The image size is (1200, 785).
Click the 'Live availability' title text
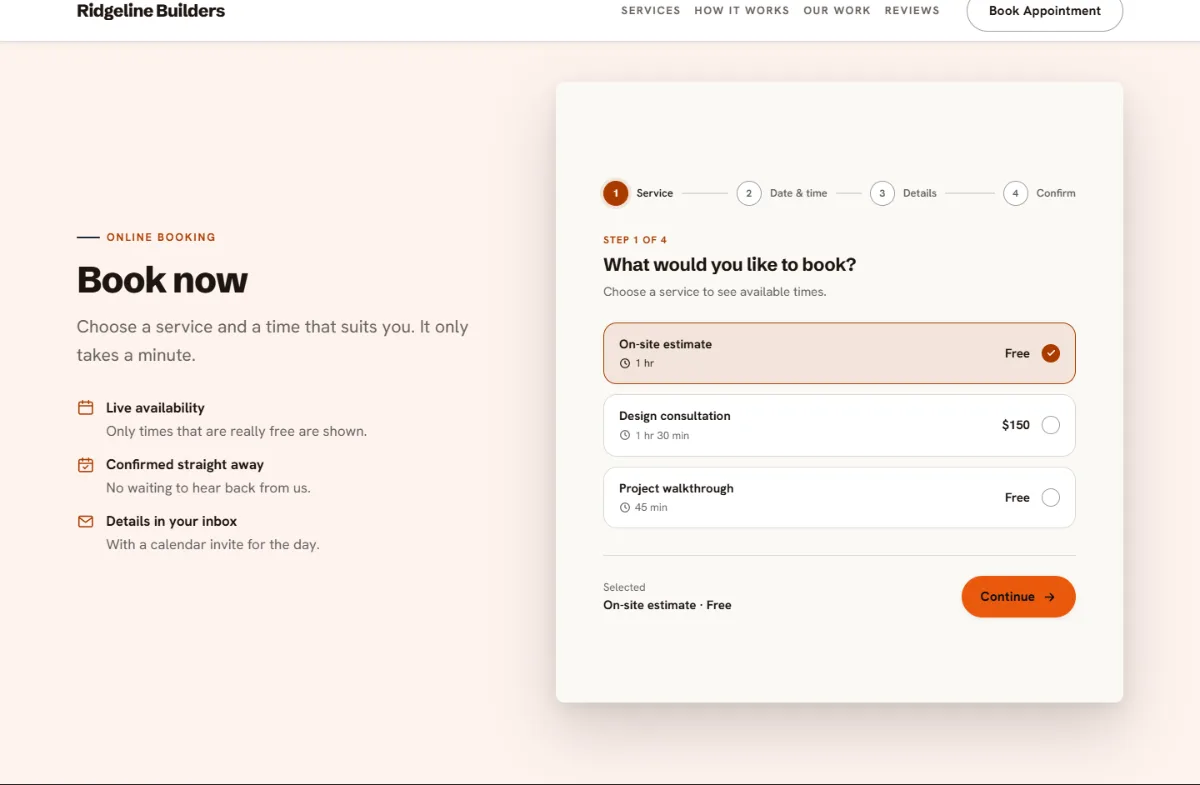point(155,408)
